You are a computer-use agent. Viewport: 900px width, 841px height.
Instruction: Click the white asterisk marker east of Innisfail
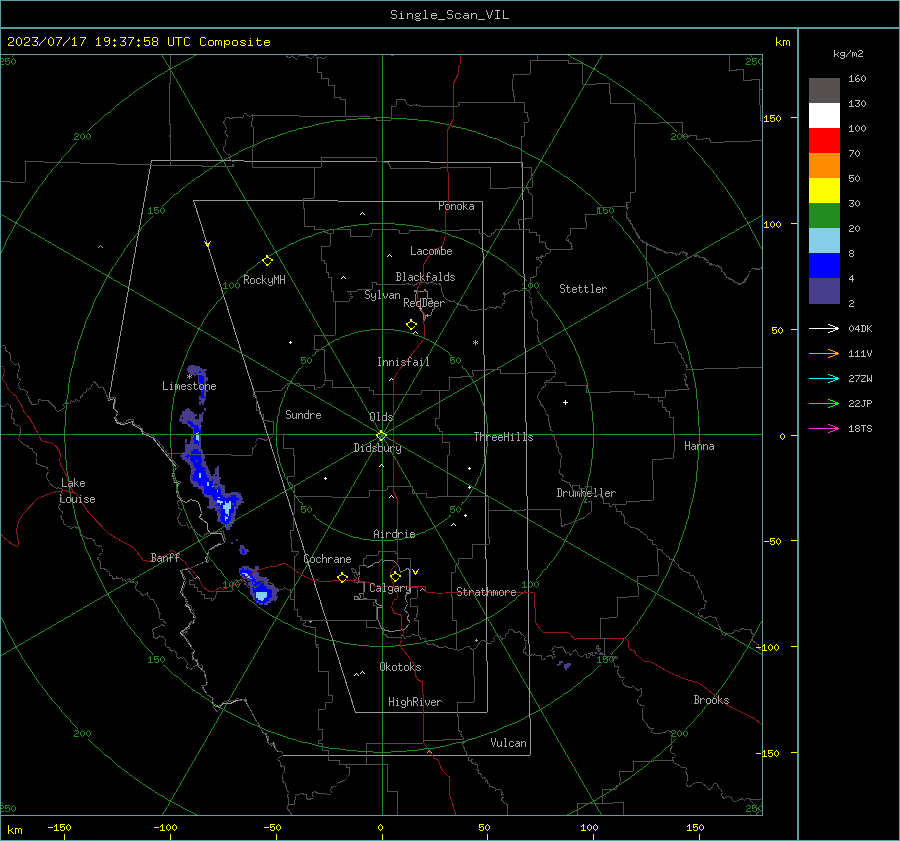pos(475,343)
